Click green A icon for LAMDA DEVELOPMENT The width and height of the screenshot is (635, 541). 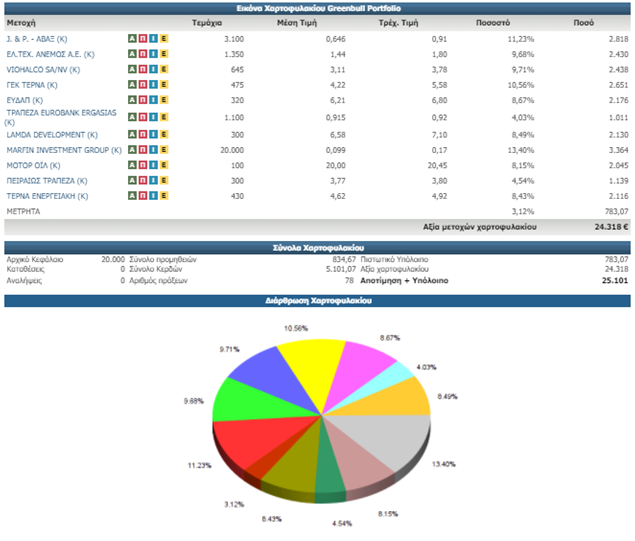(132, 135)
